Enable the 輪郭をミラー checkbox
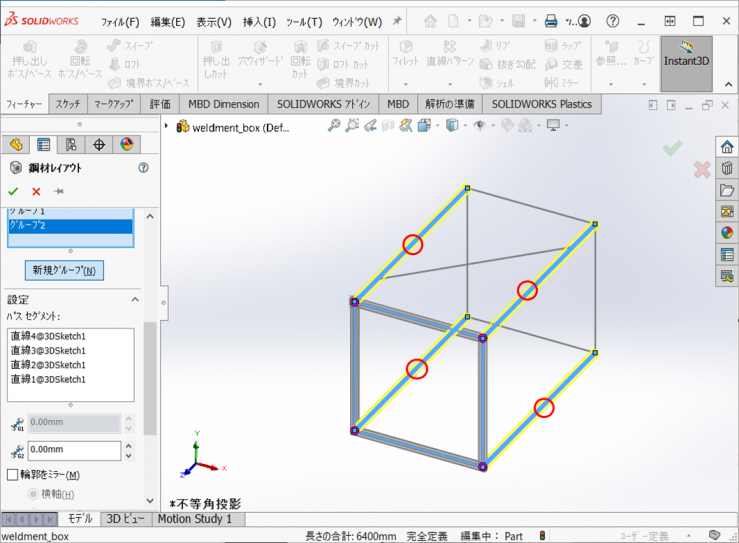 point(13,475)
